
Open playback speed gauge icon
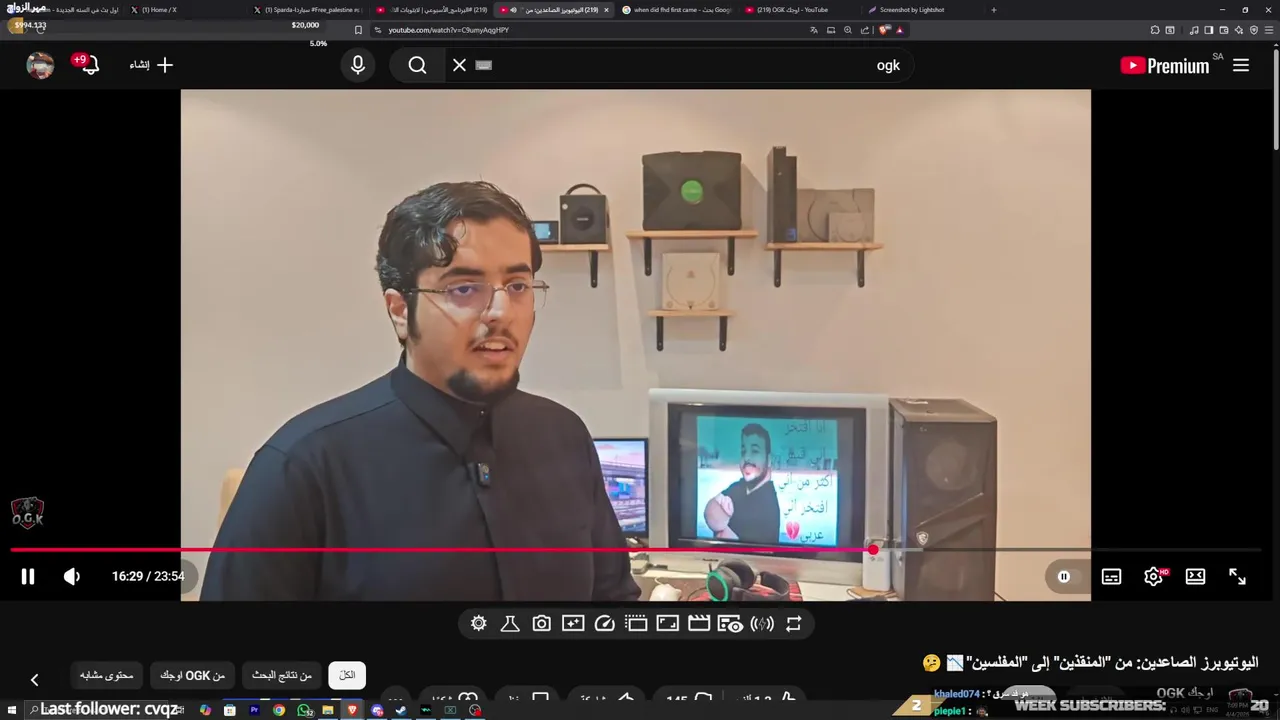[x=604, y=624]
